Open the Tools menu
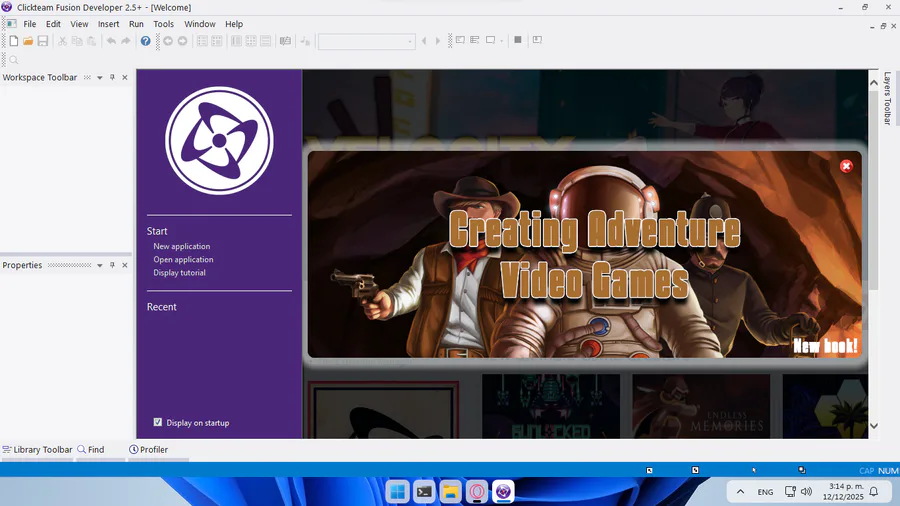Screen dimensions: 900x506 pos(164,24)
